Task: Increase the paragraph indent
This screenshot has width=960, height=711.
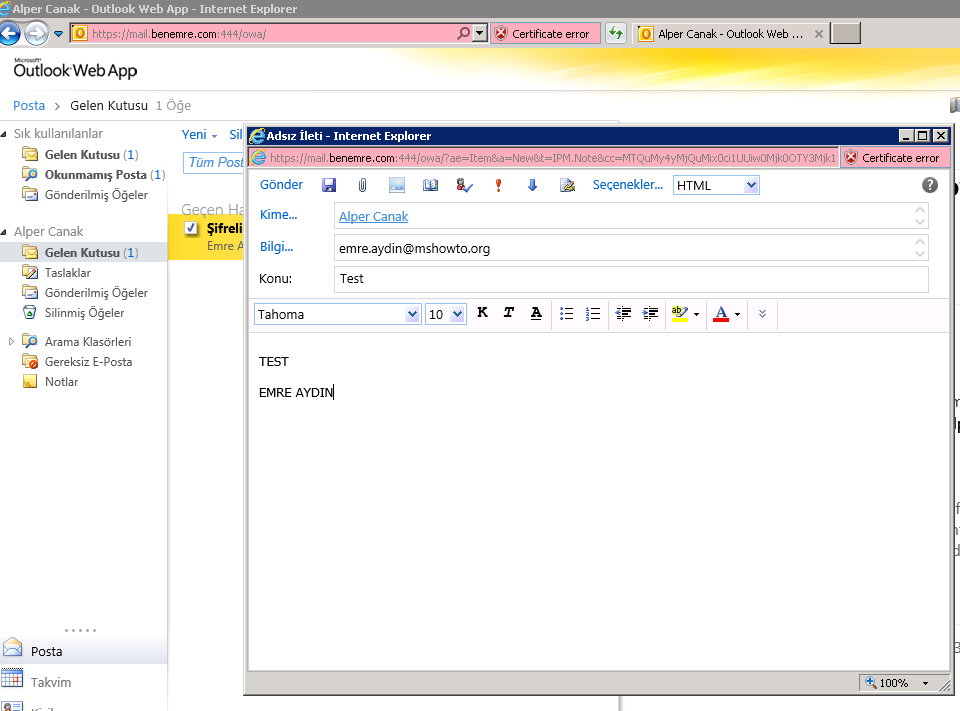Action: (x=650, y=314)
